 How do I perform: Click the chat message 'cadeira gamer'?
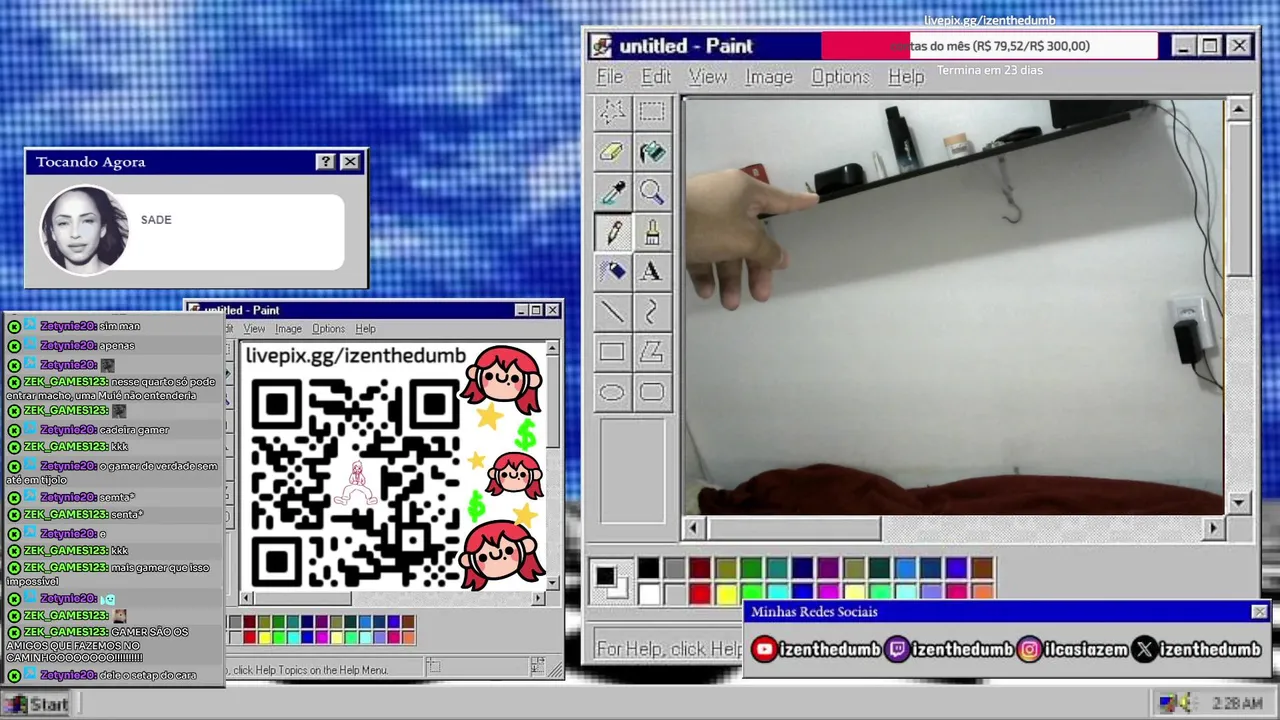(x=134, y=430)
